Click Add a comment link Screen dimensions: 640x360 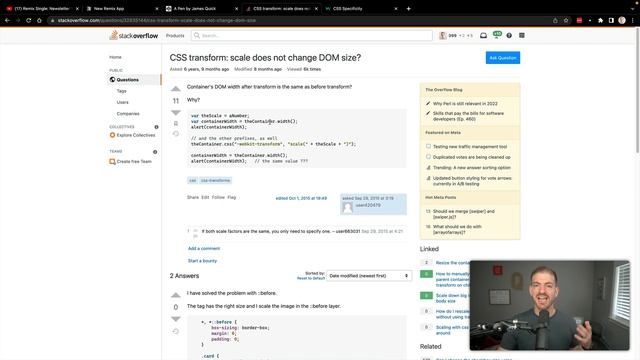point(204,248)
